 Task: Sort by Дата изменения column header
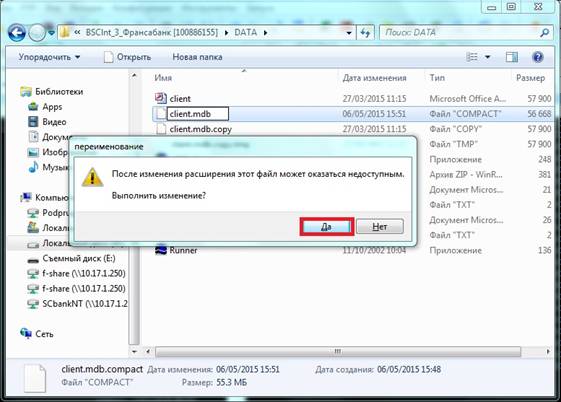point(374,78)
